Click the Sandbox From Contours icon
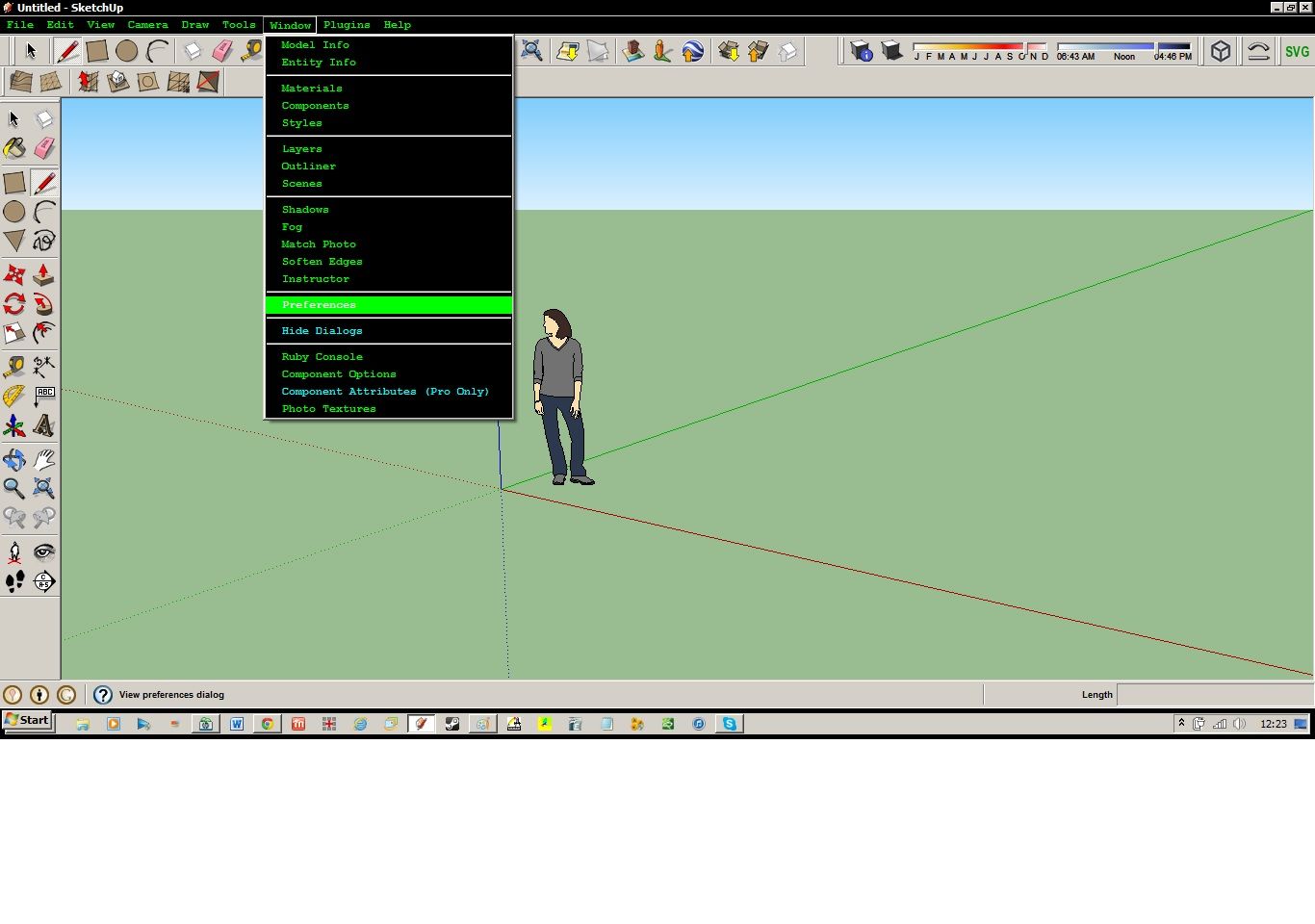 click(x=20, y=82)
